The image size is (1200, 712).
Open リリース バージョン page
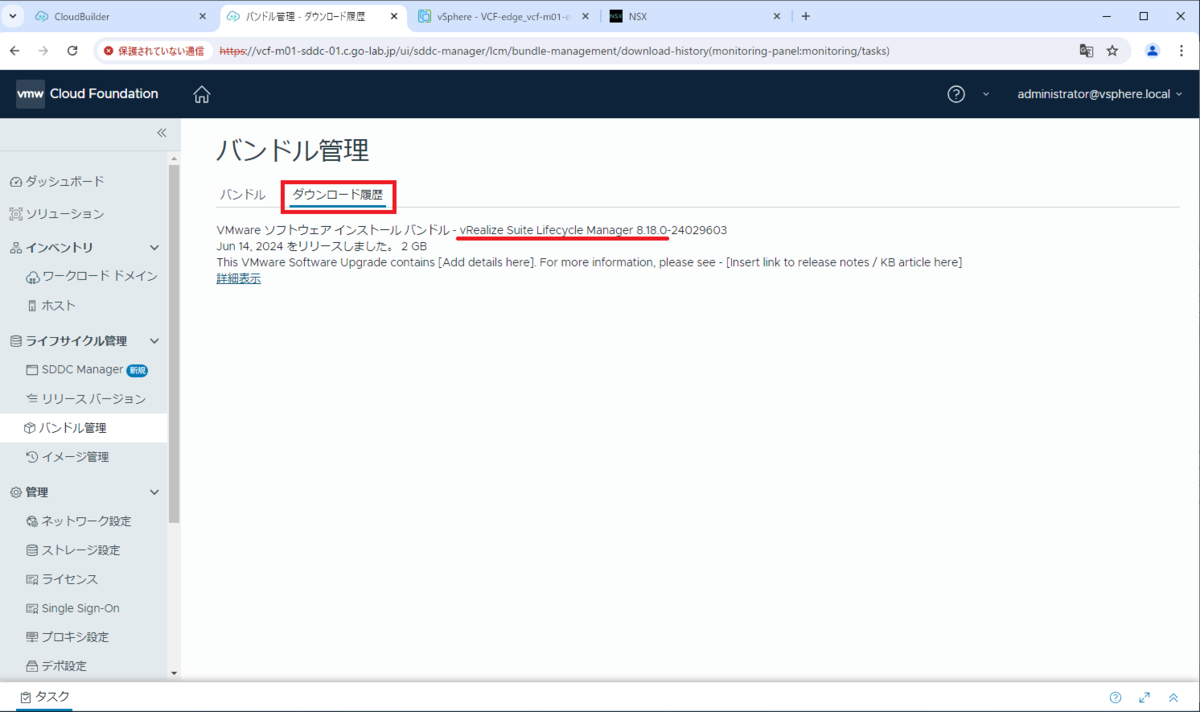86,399
